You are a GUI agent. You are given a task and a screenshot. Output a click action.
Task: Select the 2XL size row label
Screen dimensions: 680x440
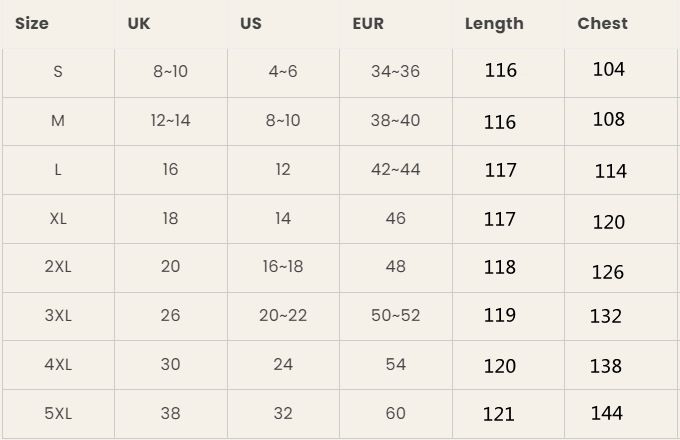pos(58,267)
